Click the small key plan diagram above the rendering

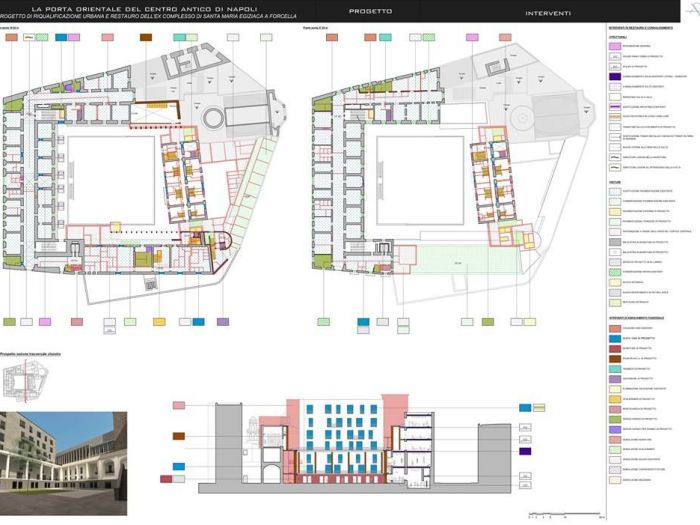click(x=20, y=380)
